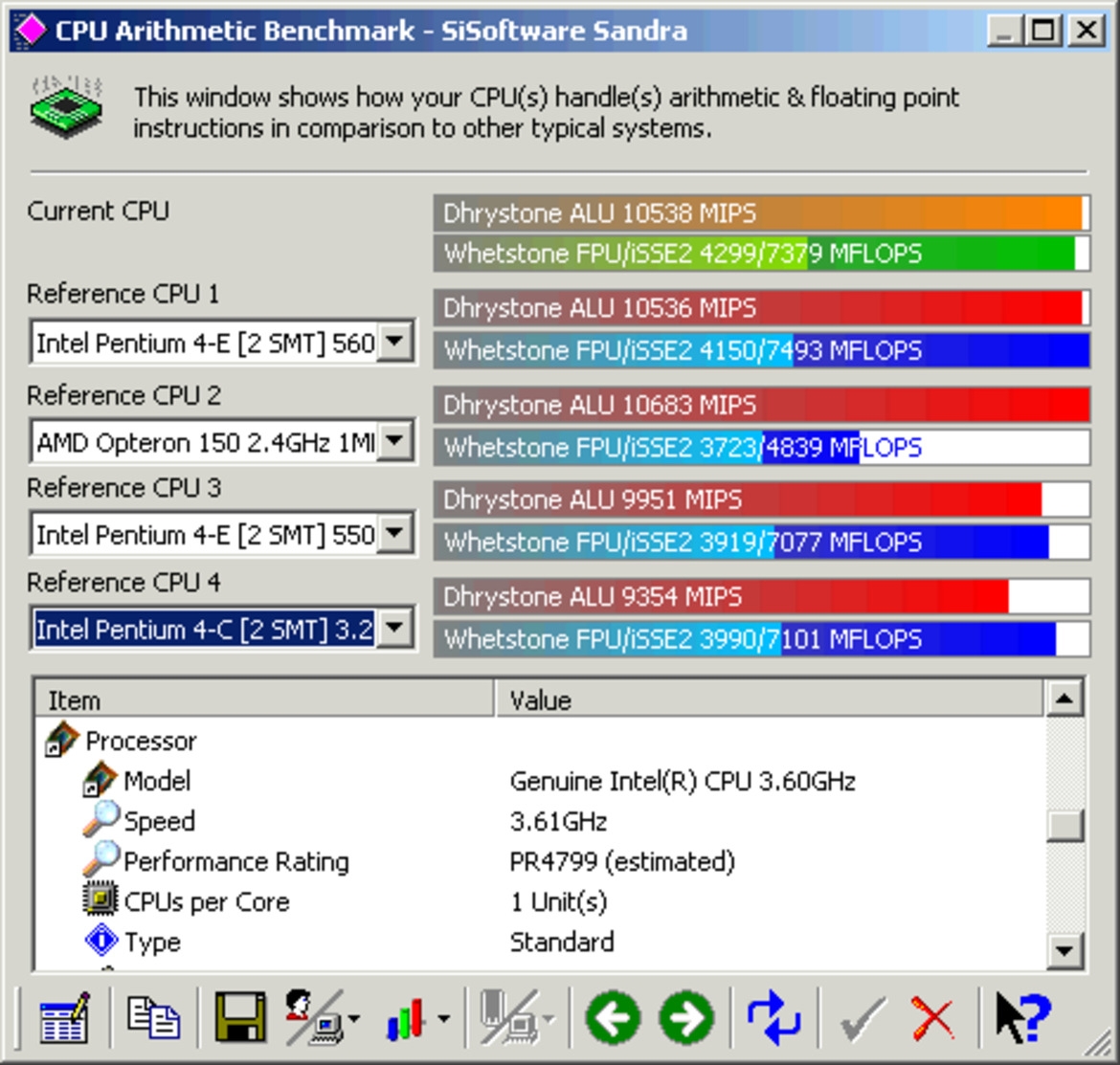Click the Processor tree icon

[62, 740]
